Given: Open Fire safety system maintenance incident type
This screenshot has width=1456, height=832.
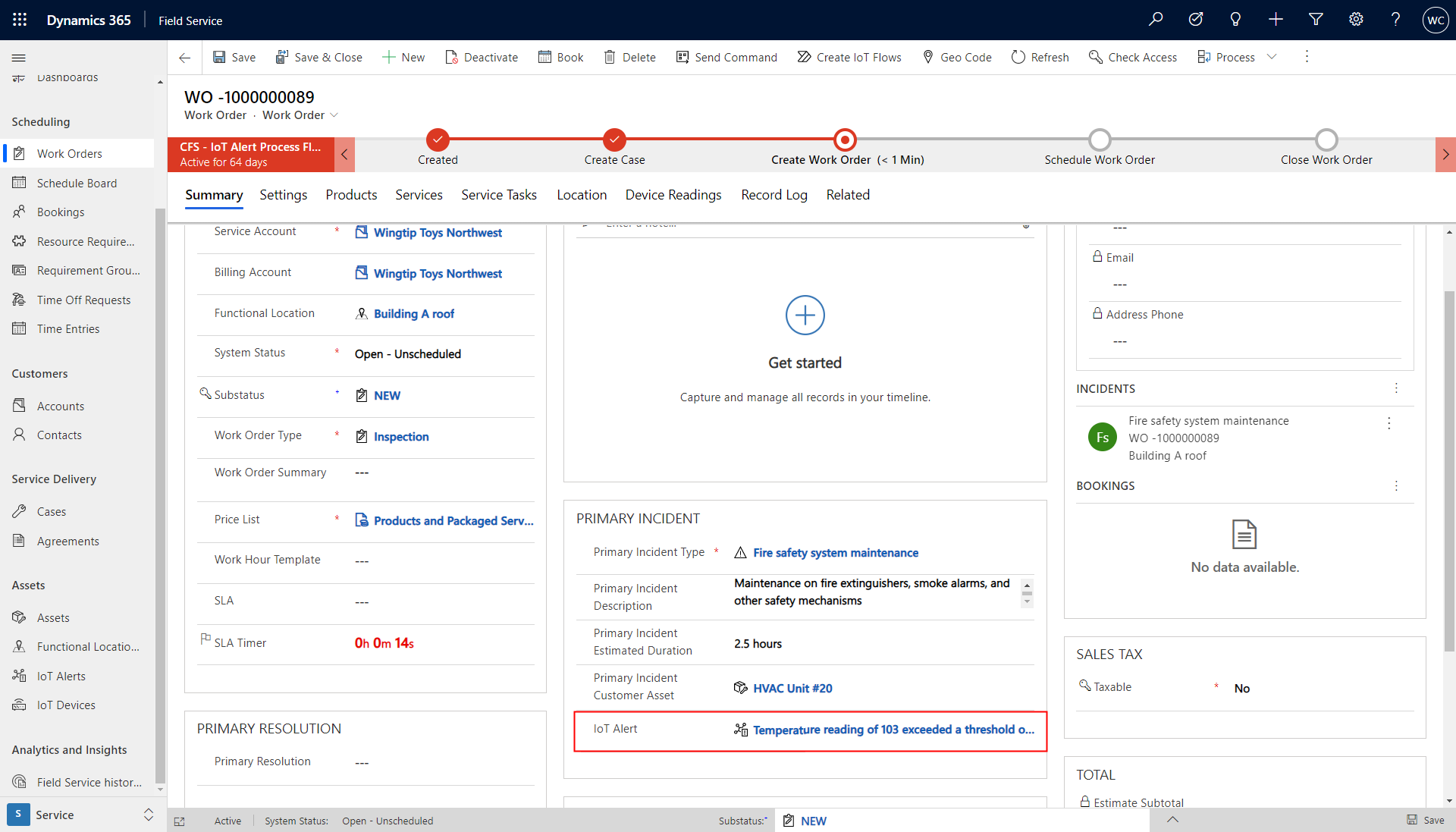Looking at the screenshot, I should (x=836, y=552).
